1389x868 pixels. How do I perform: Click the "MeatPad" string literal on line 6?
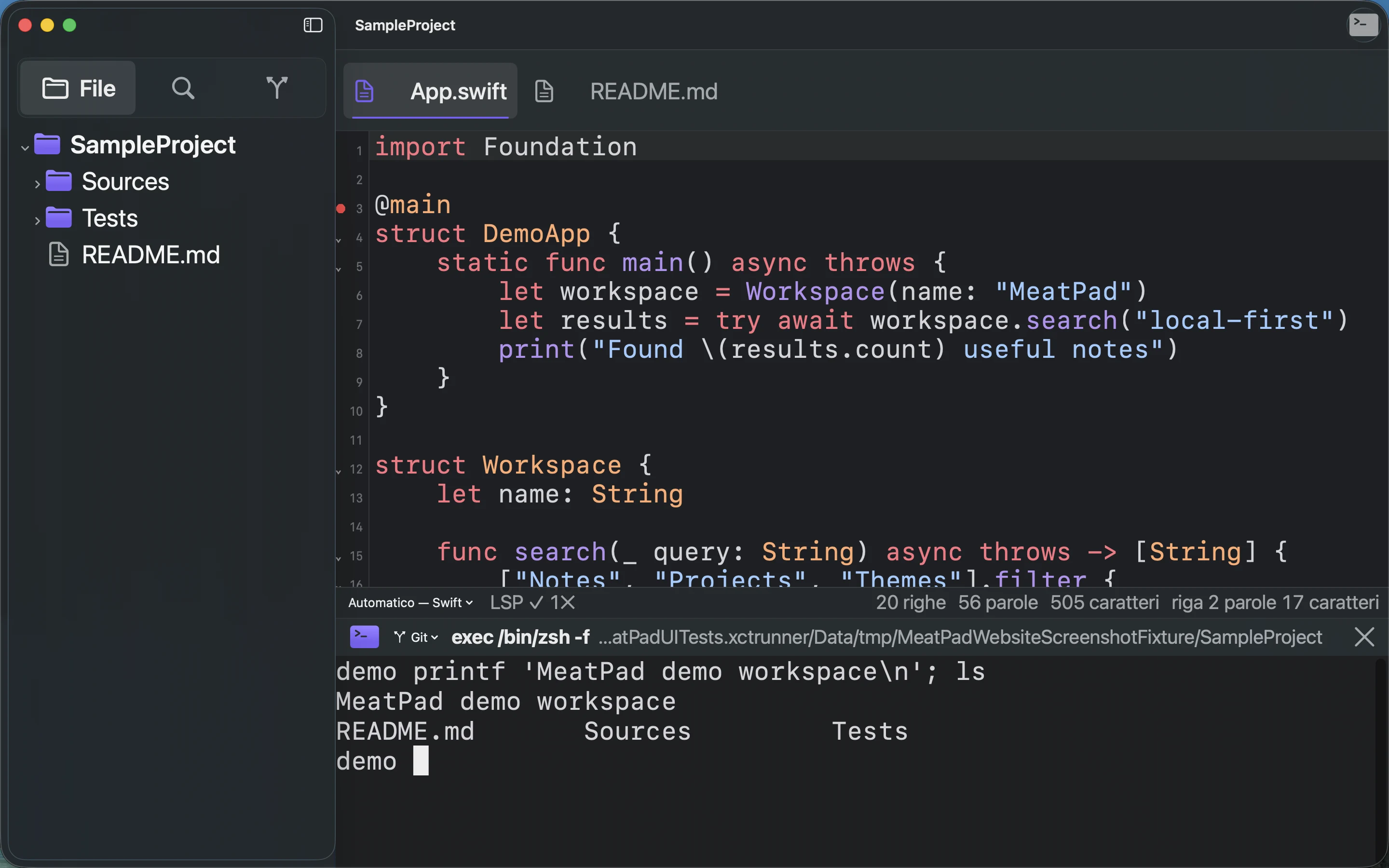[x=1063, y=292]
